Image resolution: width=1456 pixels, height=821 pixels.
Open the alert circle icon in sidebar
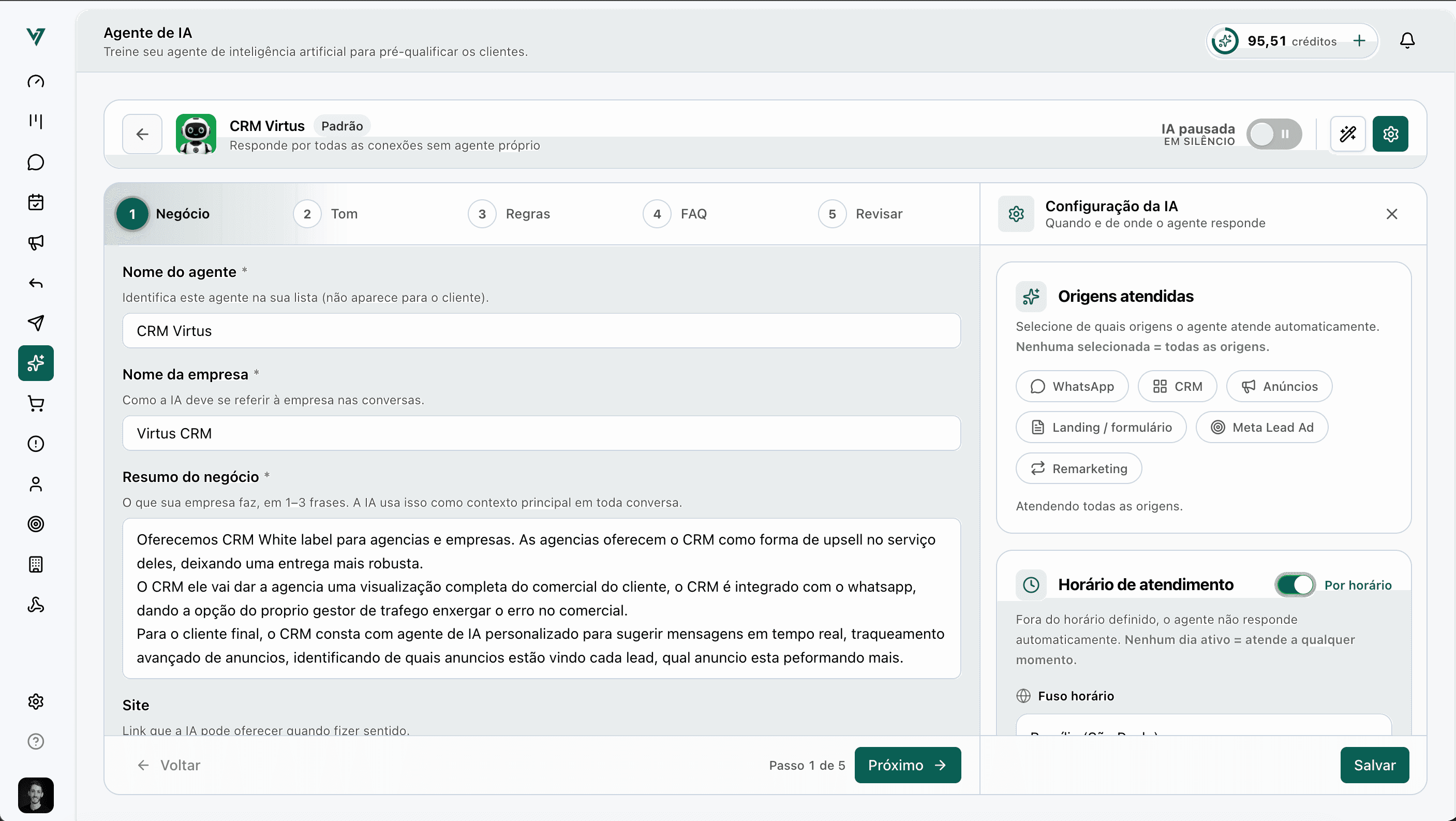[36, 444]
